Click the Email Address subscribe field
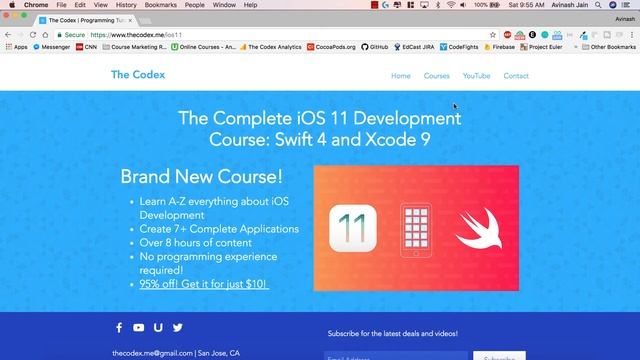 [396, 356]
